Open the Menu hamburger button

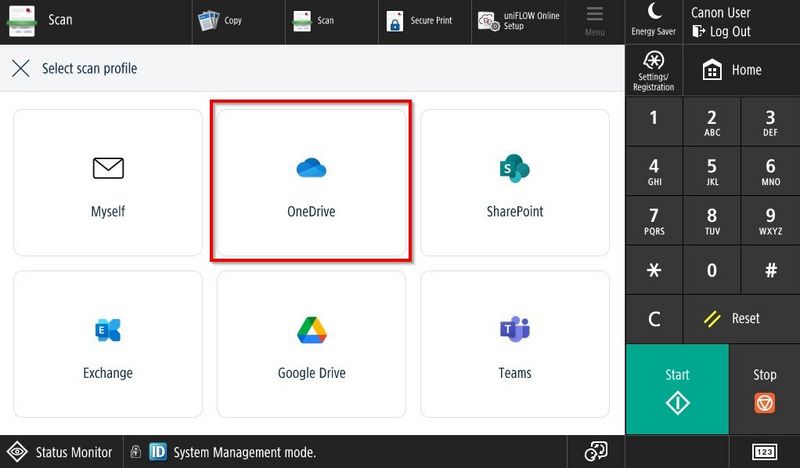pyautogui.click(x=595, y=20)
